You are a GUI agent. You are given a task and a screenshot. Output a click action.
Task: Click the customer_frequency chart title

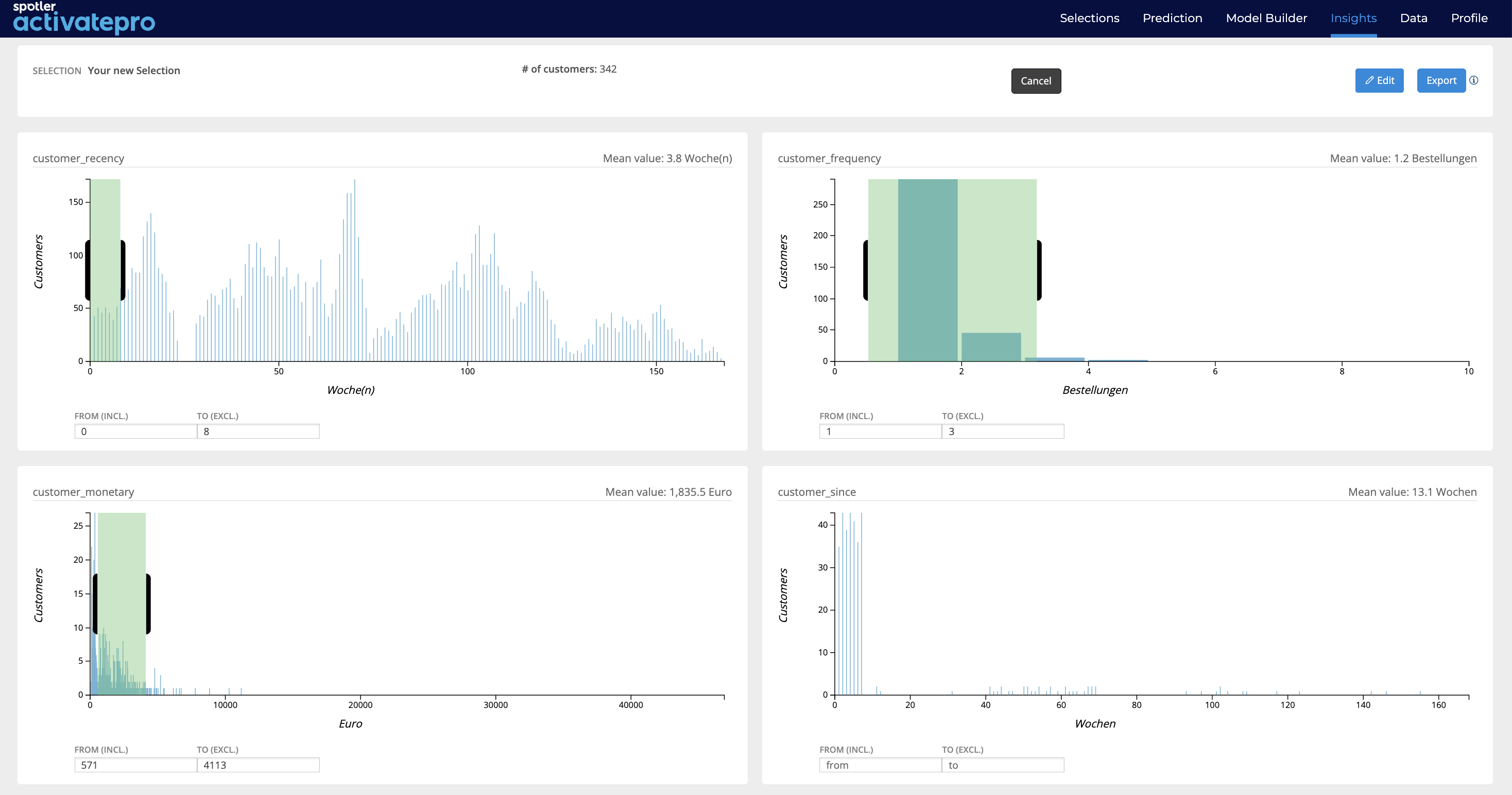pos(829,159)
